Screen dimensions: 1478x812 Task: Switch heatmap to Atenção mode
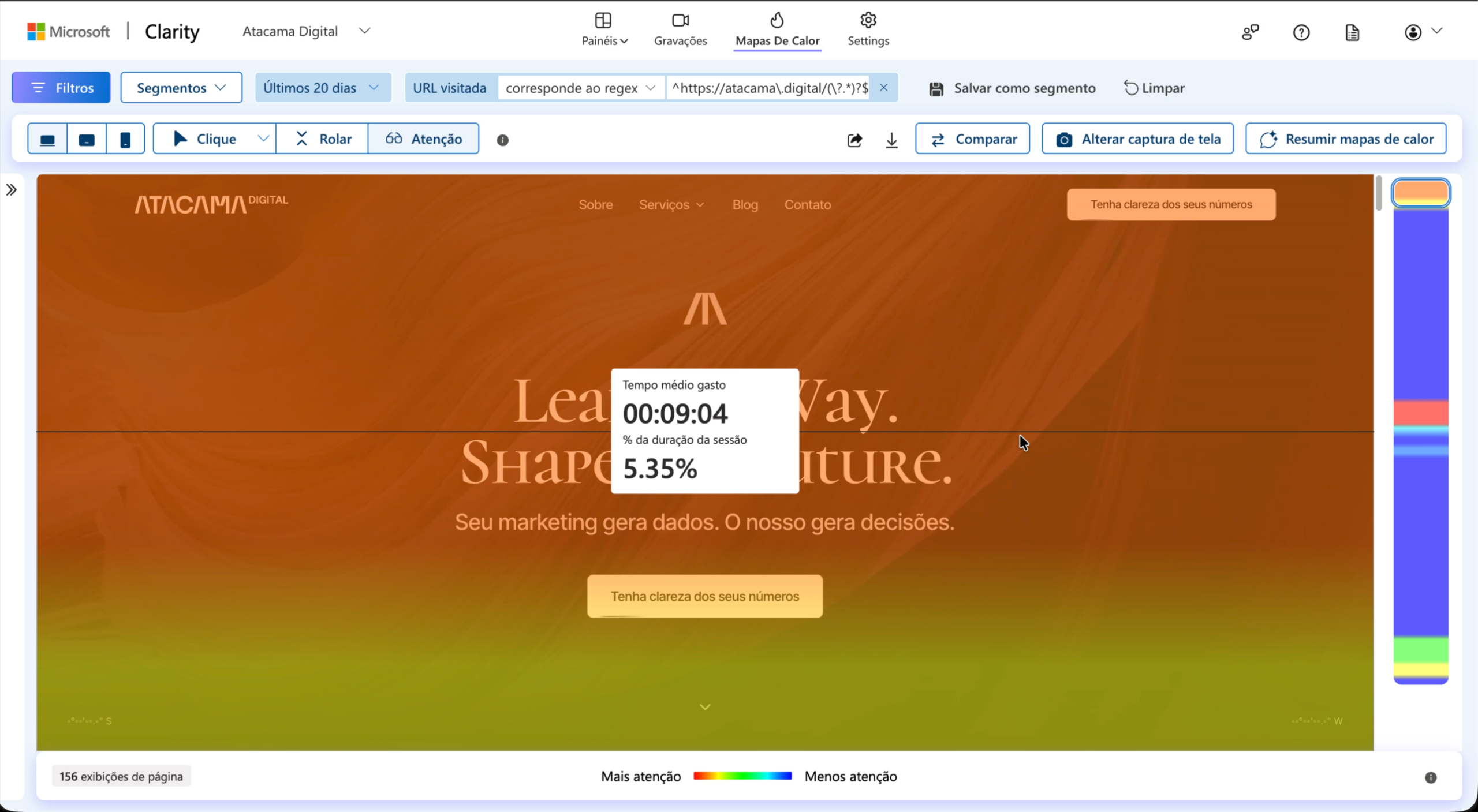pos(424,139)
